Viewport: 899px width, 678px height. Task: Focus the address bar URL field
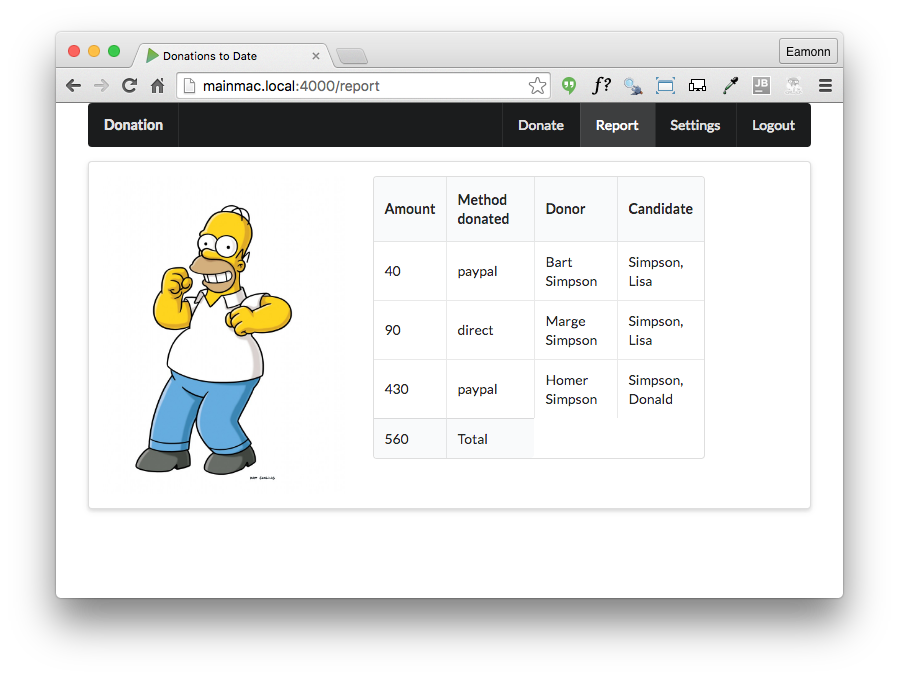[360, 86]
